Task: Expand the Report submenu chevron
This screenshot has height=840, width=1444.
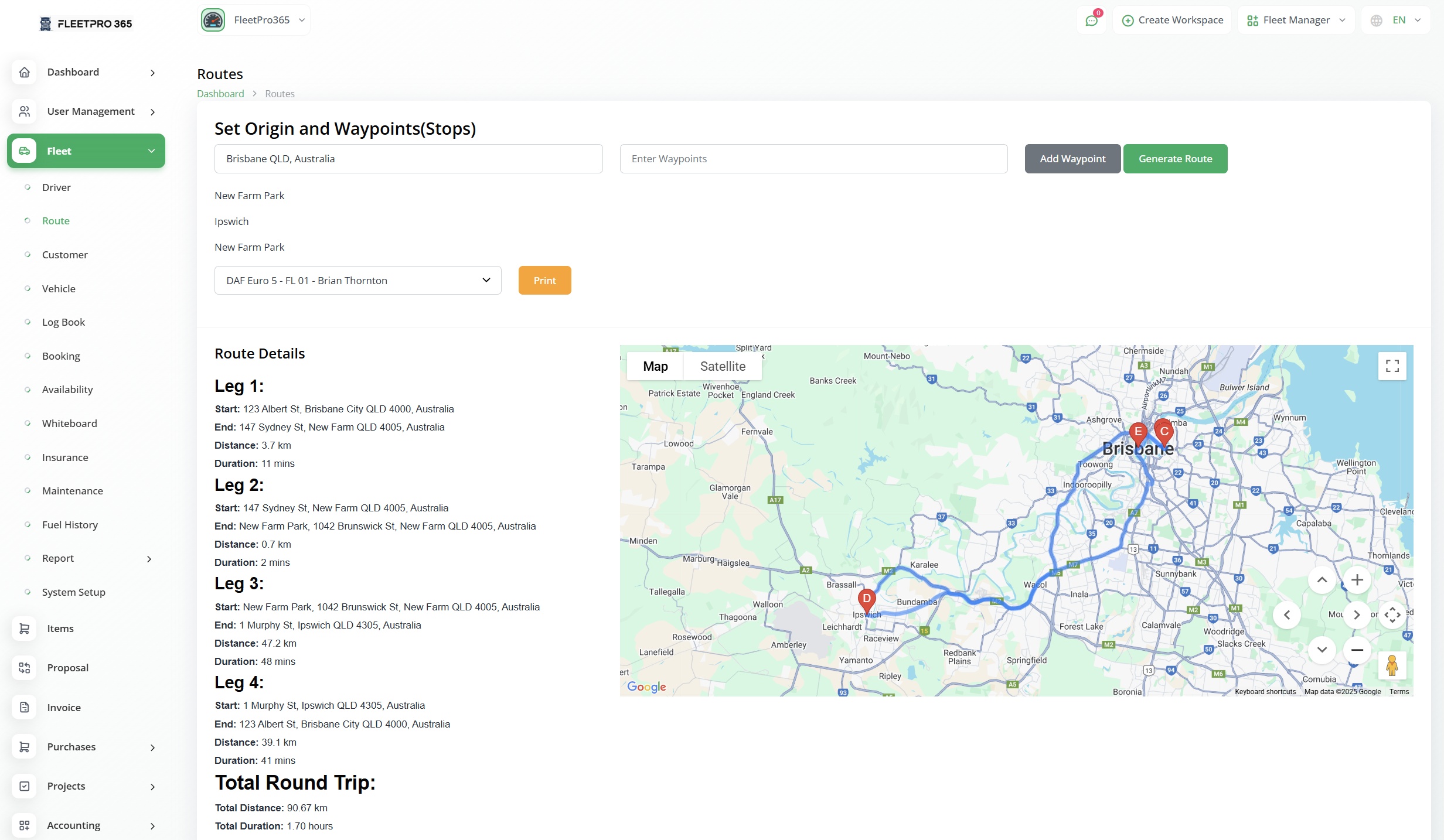Action: [x=149, y=559]
